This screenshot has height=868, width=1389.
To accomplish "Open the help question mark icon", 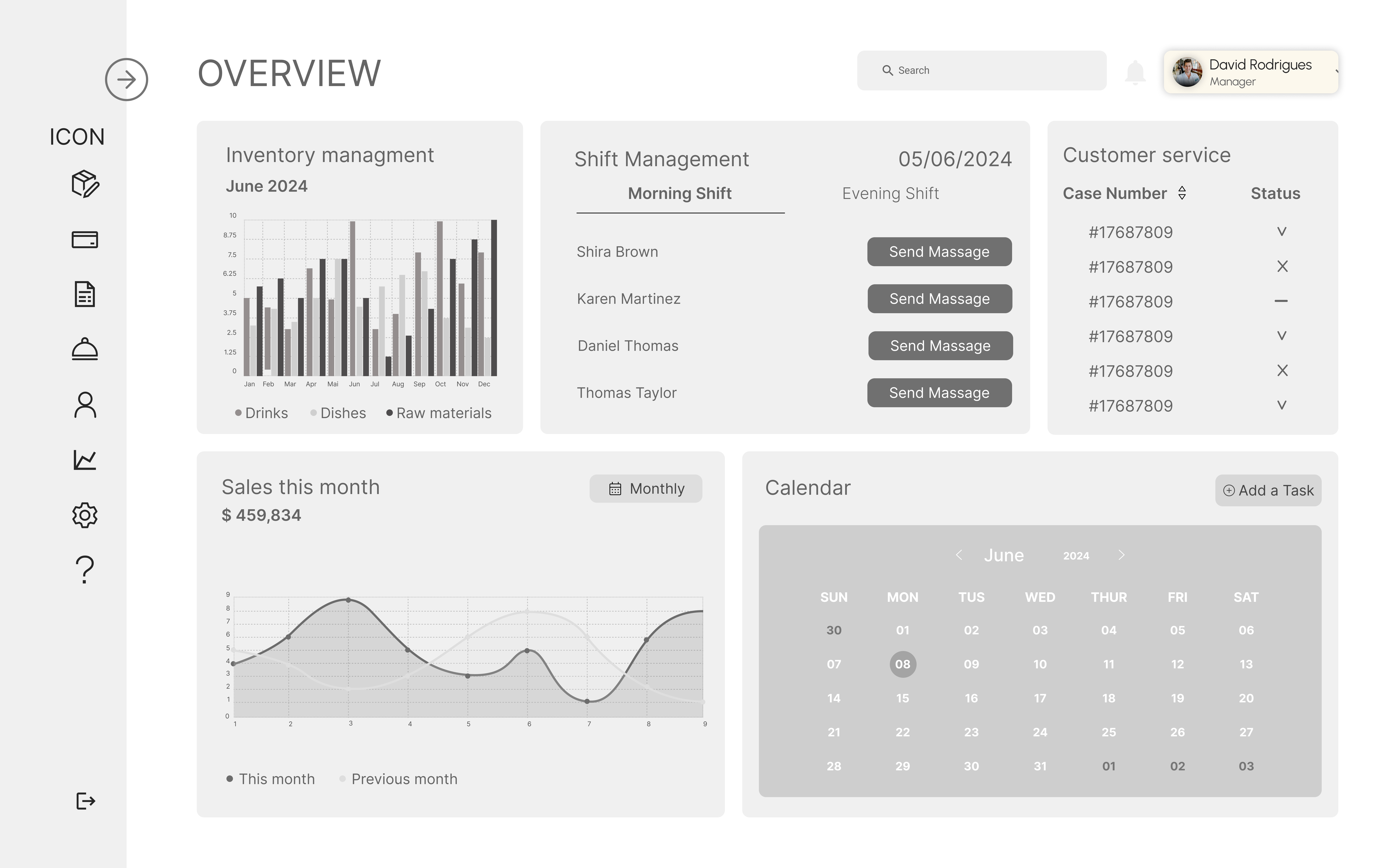I will click(85, 569).
